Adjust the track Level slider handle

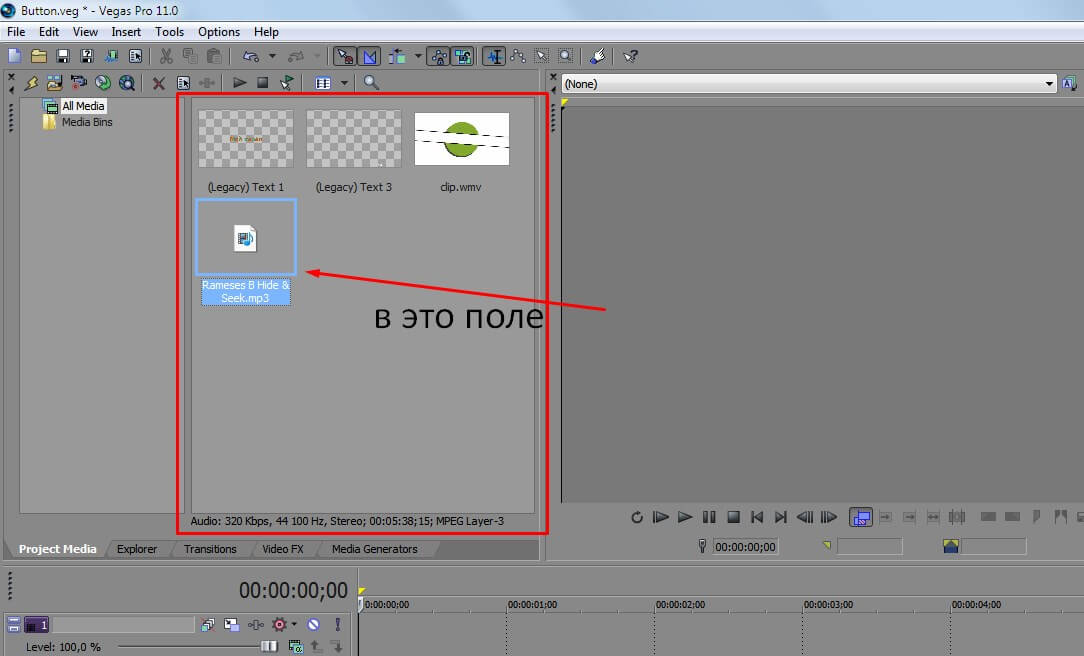(x=269, y=646)
